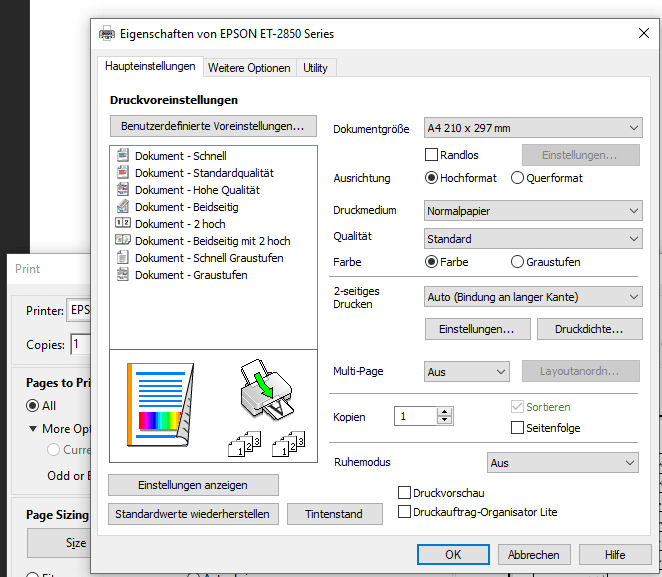Click the Tintenstand button

tap(334, 514)
